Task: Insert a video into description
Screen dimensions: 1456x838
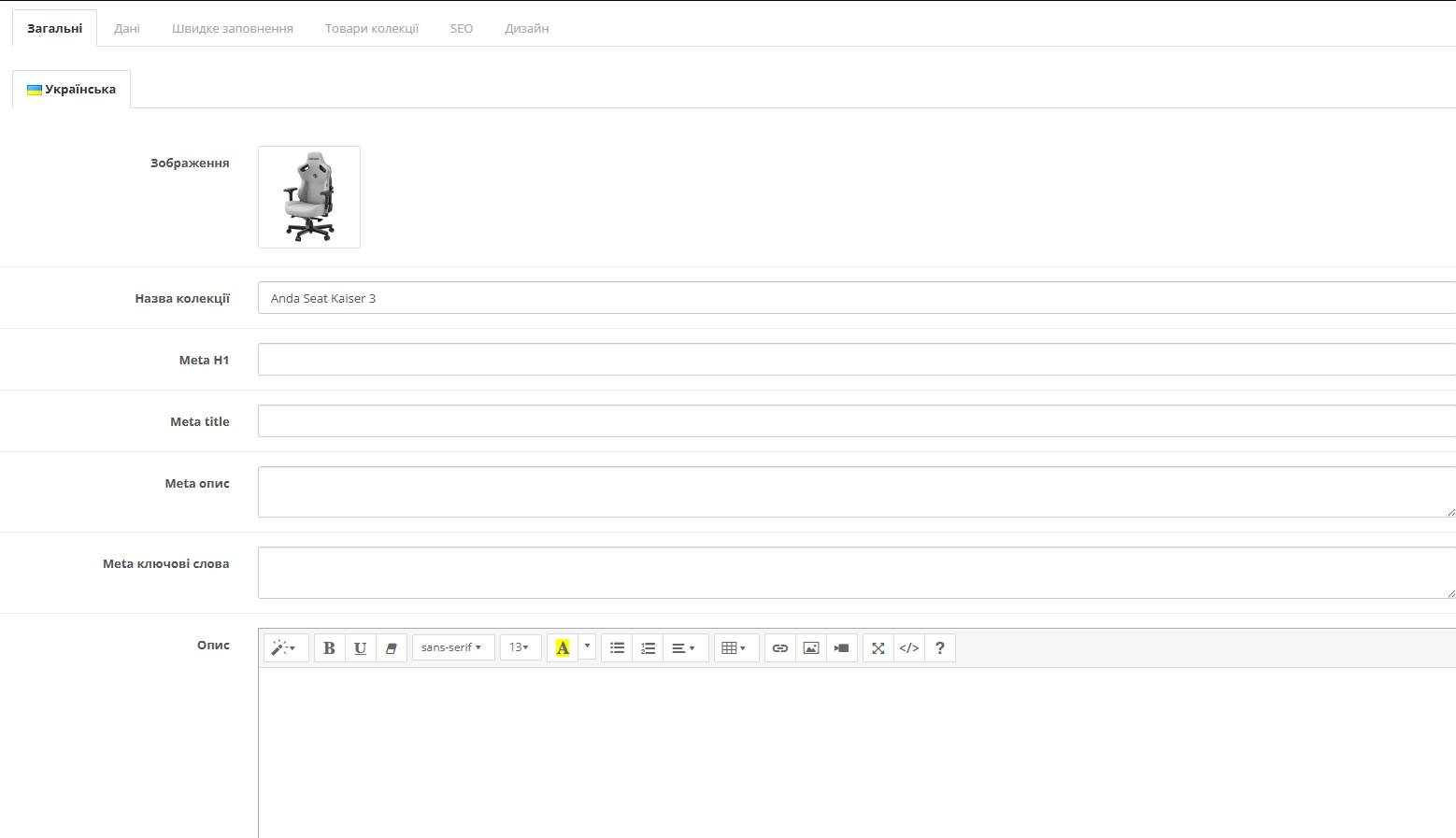Action: point(842,648)
